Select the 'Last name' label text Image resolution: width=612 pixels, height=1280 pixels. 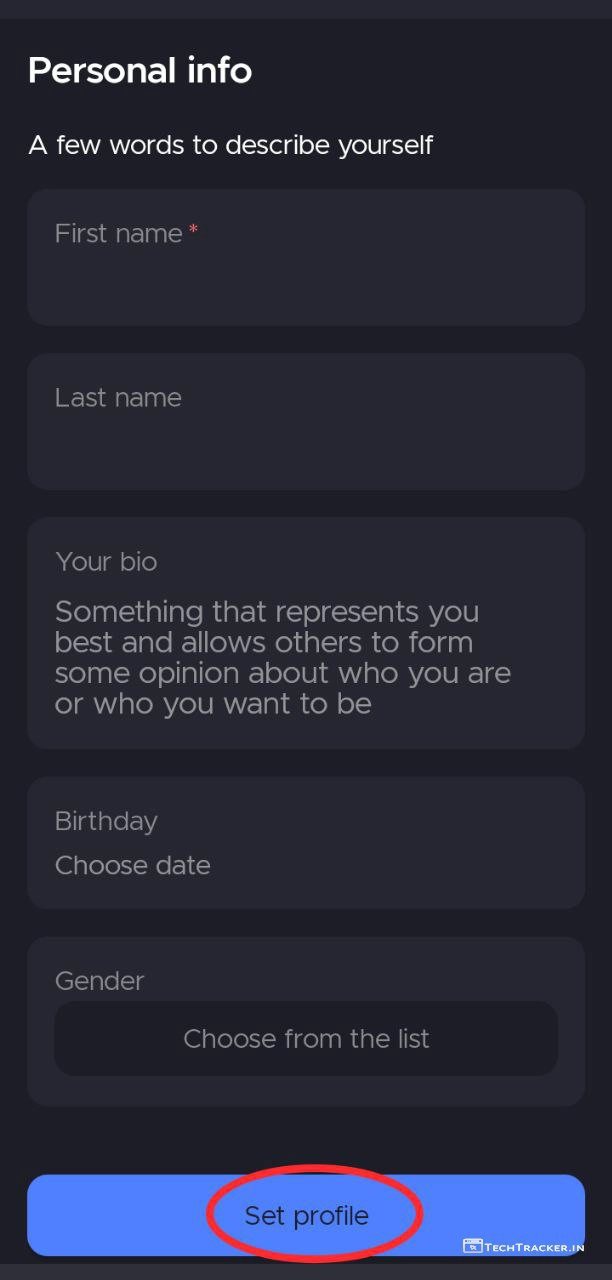point(118,398)
